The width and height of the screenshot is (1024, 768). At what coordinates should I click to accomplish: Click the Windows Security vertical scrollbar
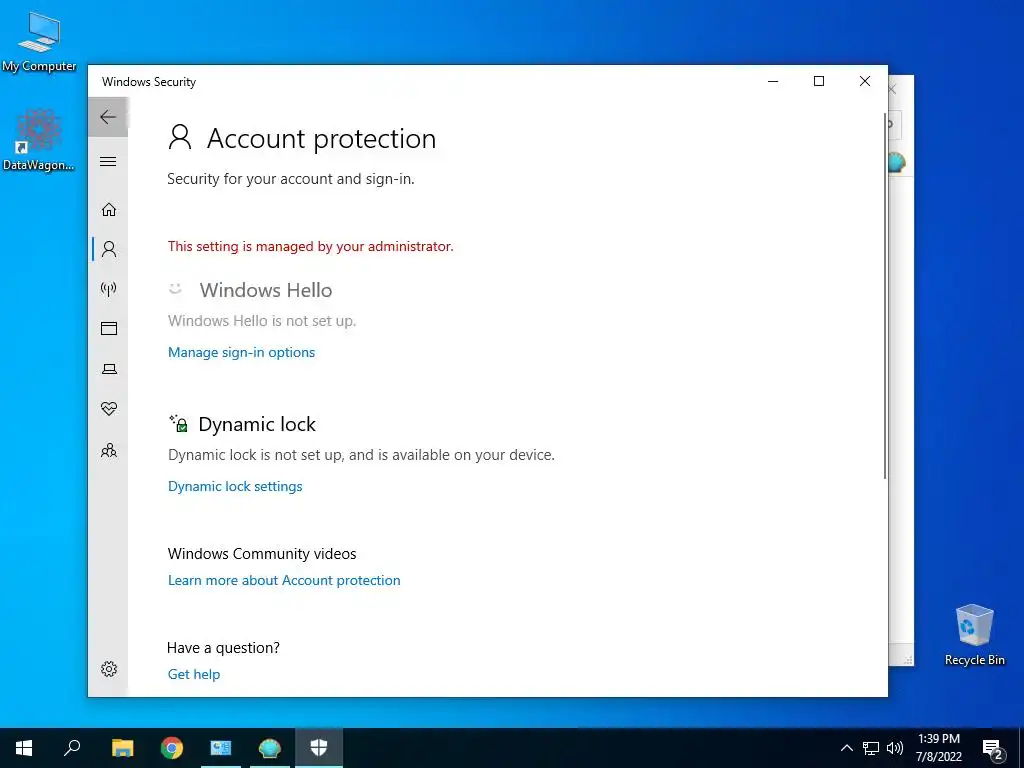(885, 297)
